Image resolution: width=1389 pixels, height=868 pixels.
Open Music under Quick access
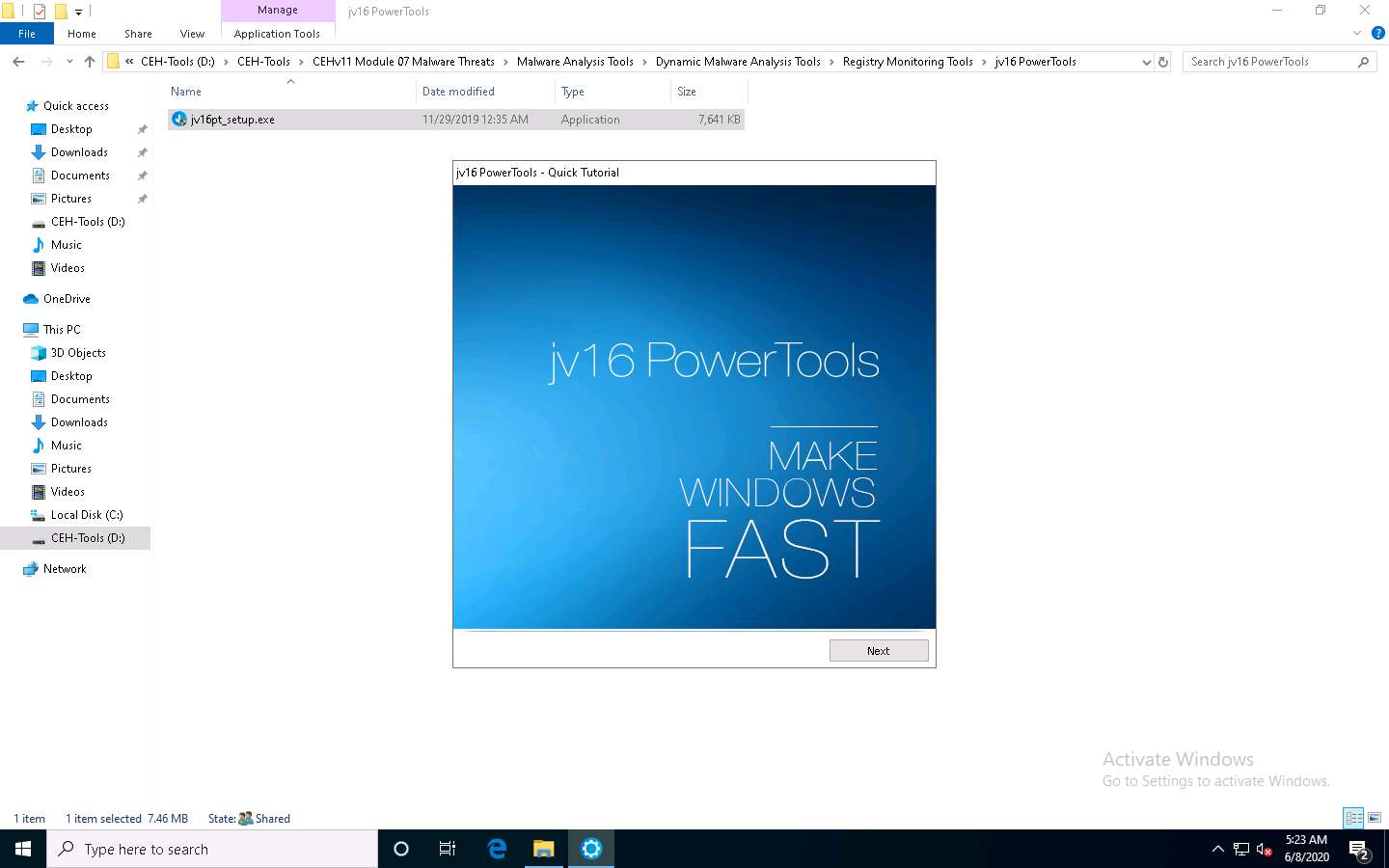pyautogui.click(x=67, y=245)
